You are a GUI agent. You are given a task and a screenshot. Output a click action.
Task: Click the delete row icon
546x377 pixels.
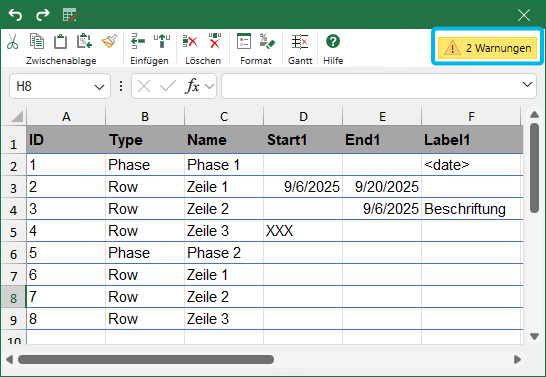[190, 41]
